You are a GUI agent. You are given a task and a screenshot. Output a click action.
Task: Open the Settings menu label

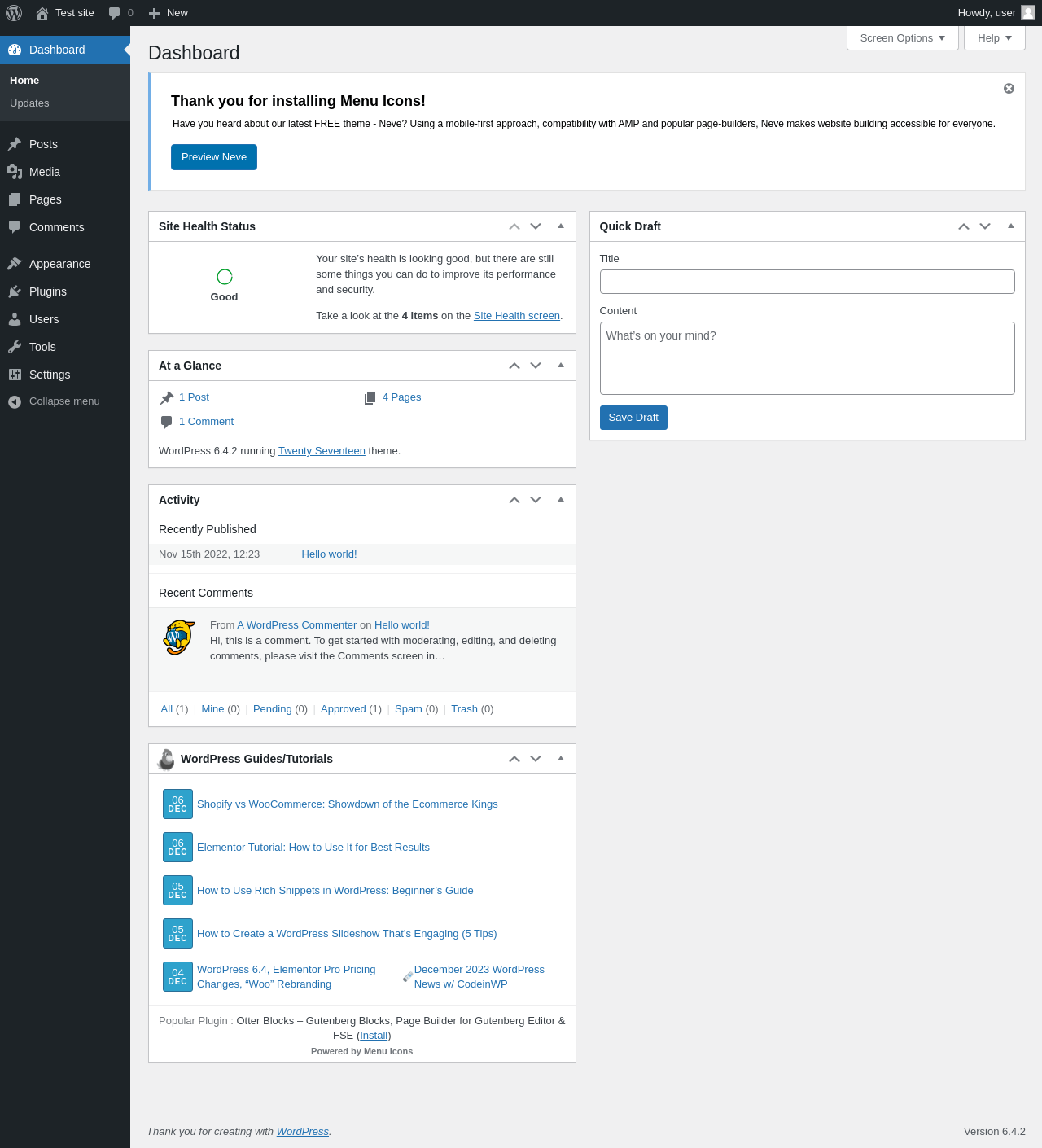click(x=50, y=375)
